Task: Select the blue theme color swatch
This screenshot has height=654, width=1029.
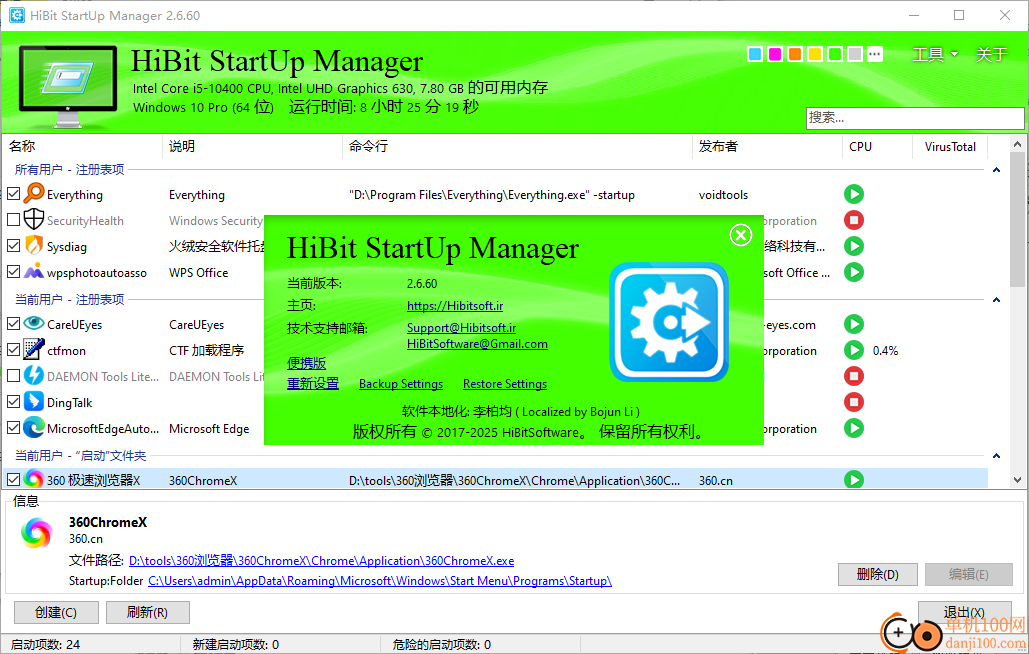Action: (755, 54)
